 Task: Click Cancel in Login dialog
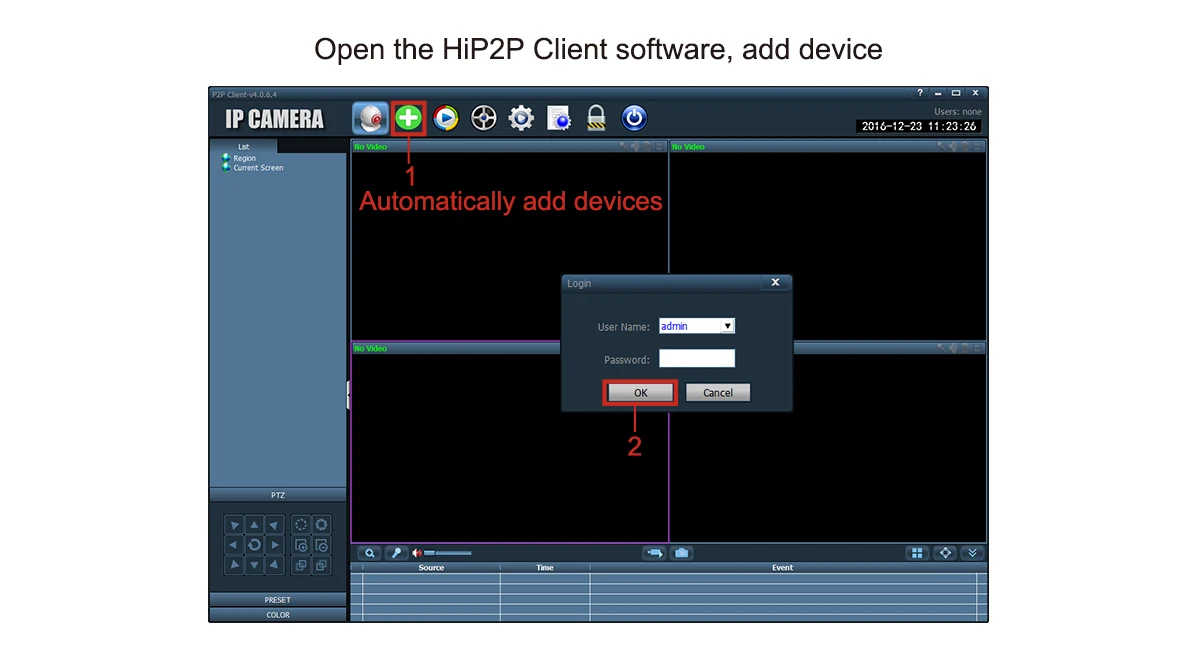(x=718, y=393)
